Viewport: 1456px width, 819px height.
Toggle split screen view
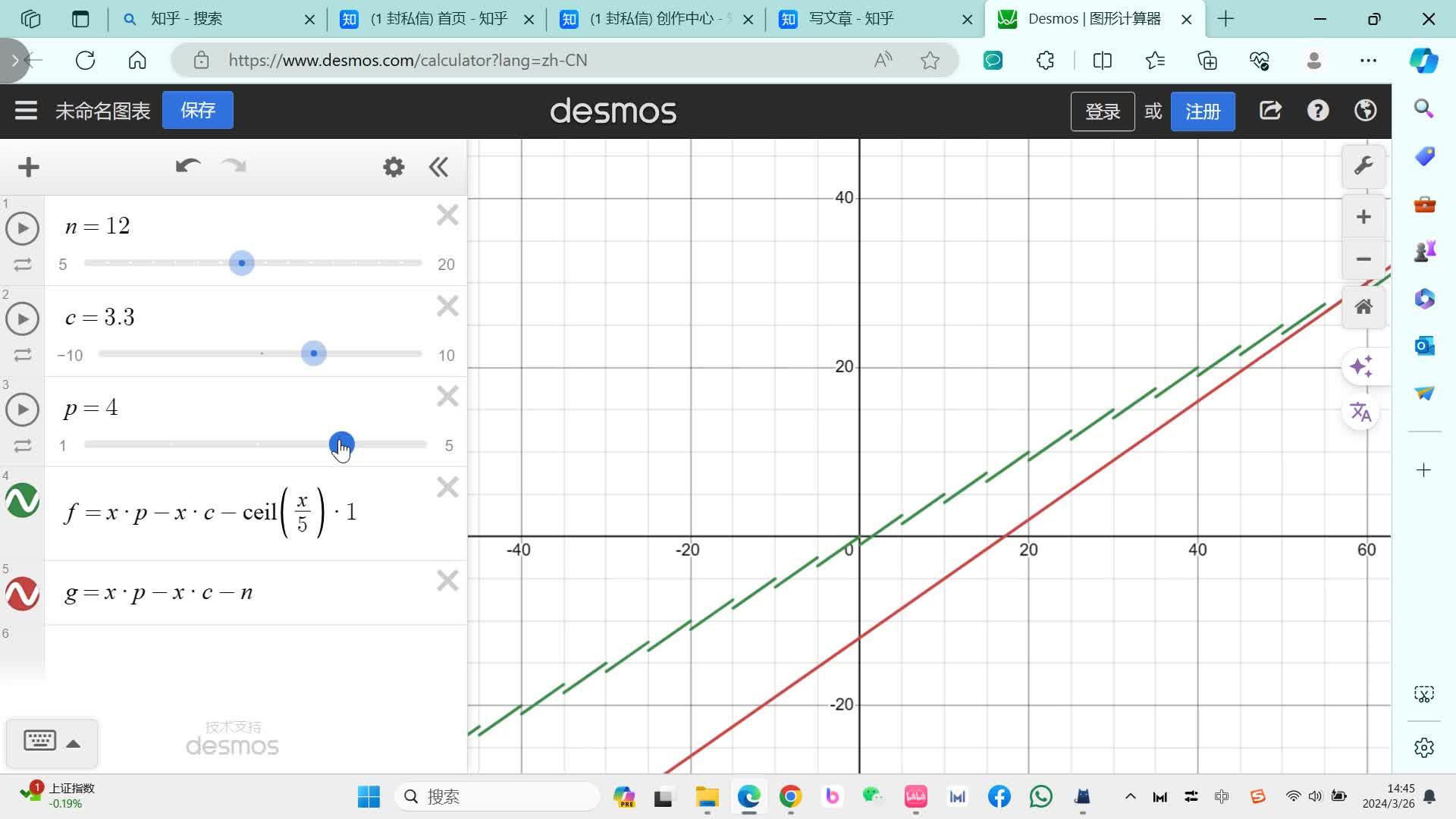1103,61
